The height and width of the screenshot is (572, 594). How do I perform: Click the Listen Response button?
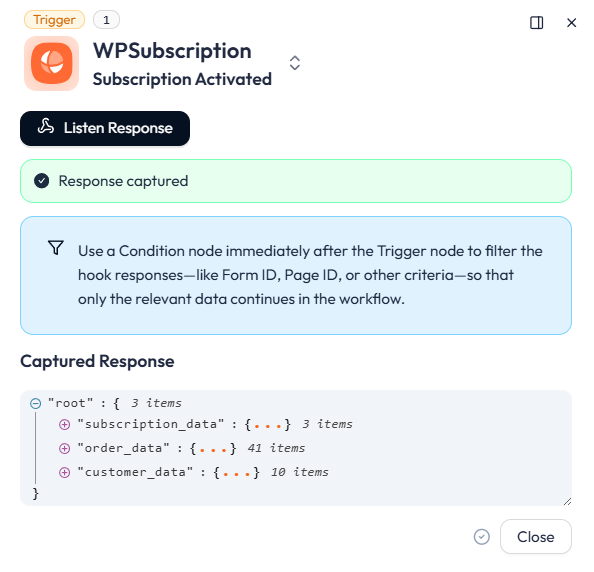[x=105, y=128]
